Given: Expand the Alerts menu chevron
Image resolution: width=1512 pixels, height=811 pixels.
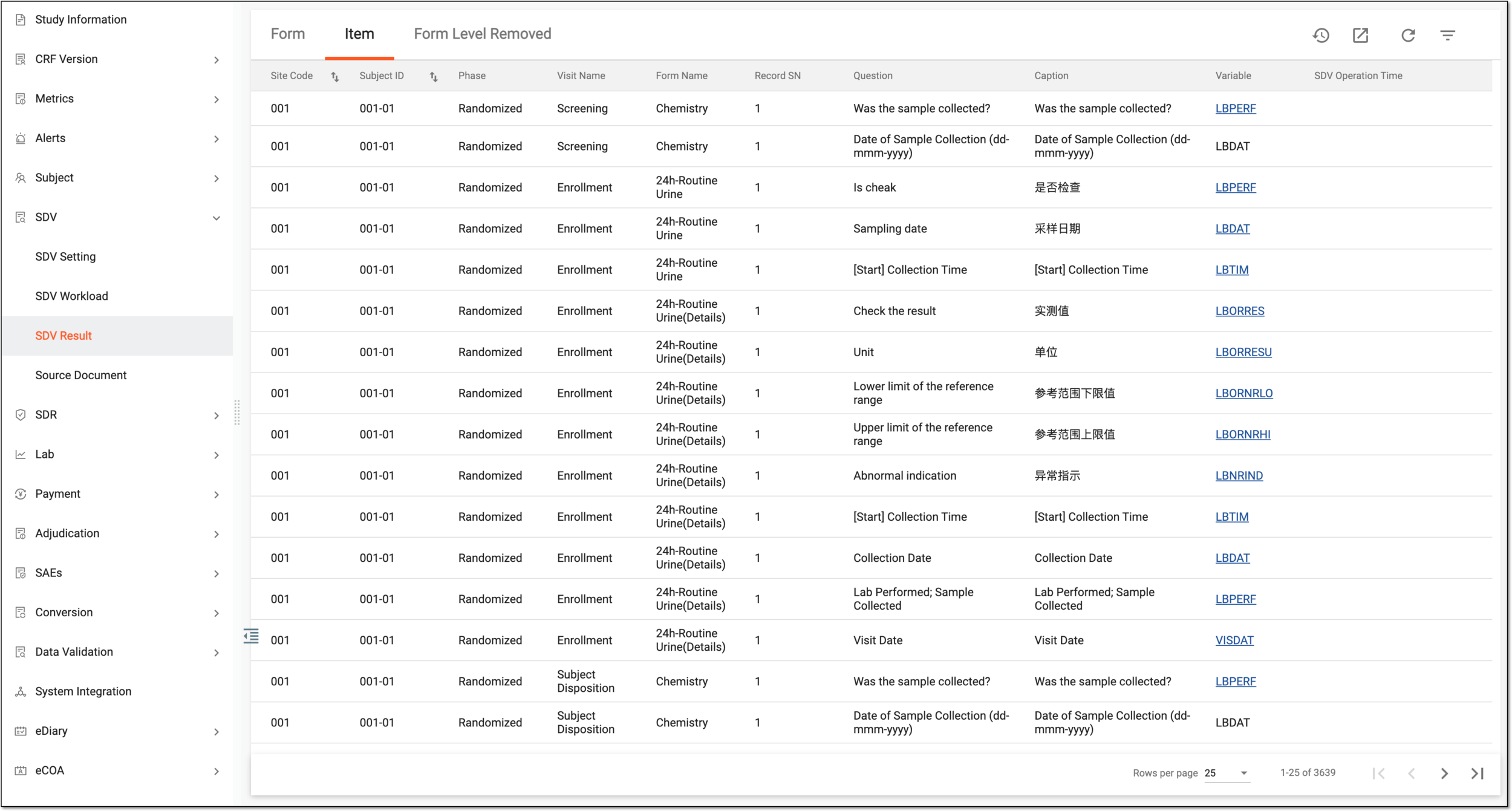Looking at the screenshot, I should pyautogui.click(x=217, y=138).
